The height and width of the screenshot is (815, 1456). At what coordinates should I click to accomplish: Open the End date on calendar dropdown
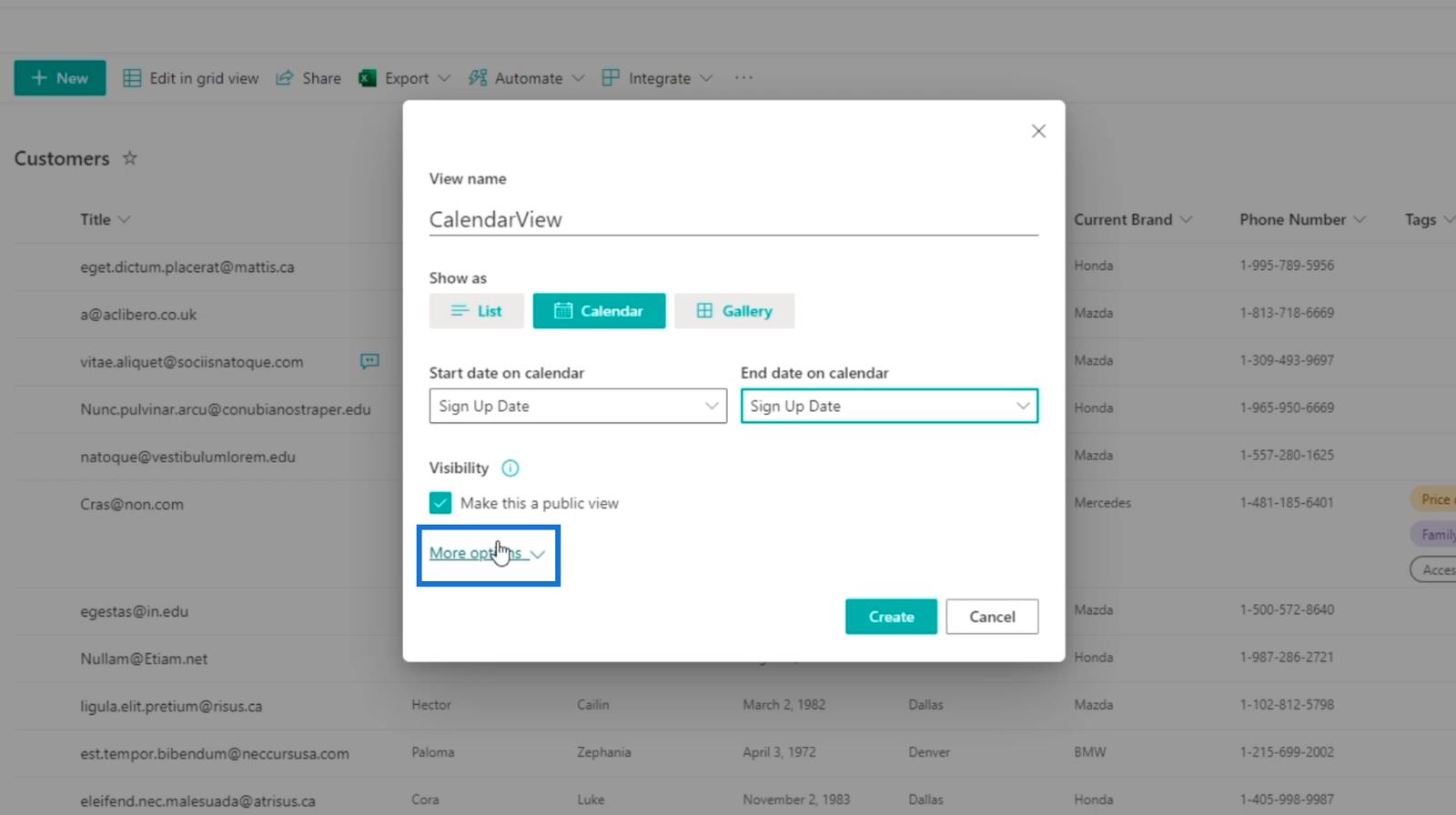pos(889,407)
